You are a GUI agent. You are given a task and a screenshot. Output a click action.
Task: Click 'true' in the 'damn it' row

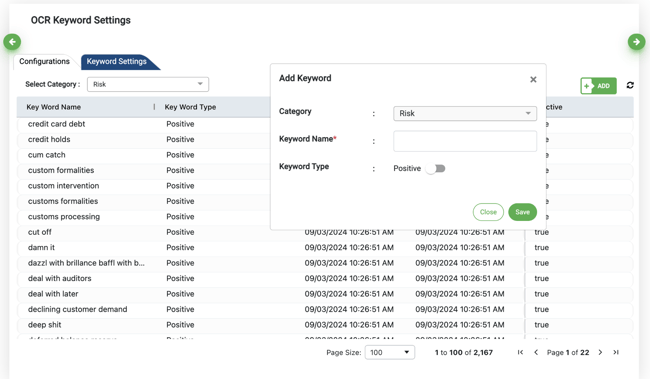[x=541, y=248]
